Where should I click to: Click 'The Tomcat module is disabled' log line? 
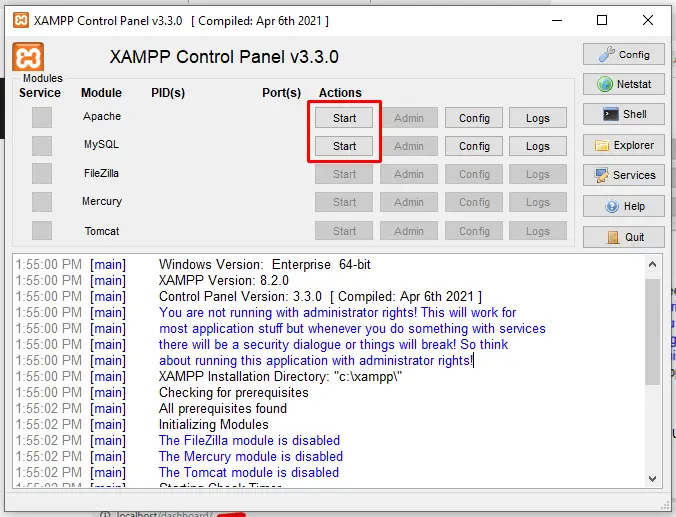(249, 472)
